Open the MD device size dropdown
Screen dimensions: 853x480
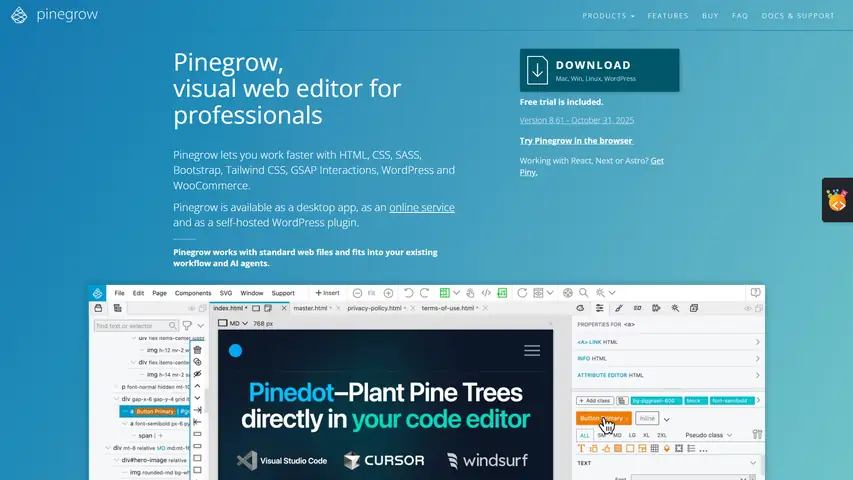(x=233, y=323)
